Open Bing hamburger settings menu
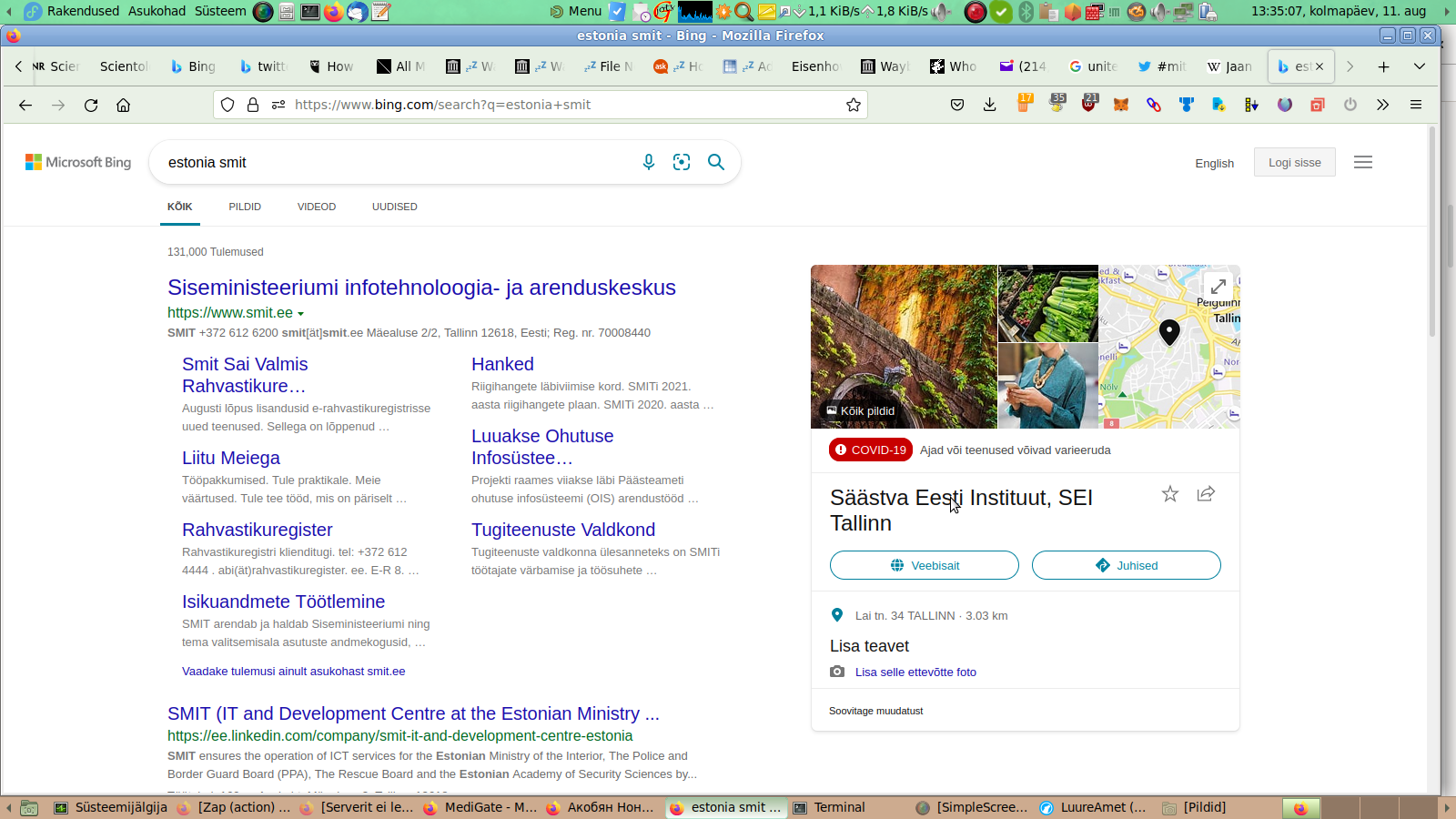The height and width of the screenshot is (819, 1456). tap(1362, 163)
